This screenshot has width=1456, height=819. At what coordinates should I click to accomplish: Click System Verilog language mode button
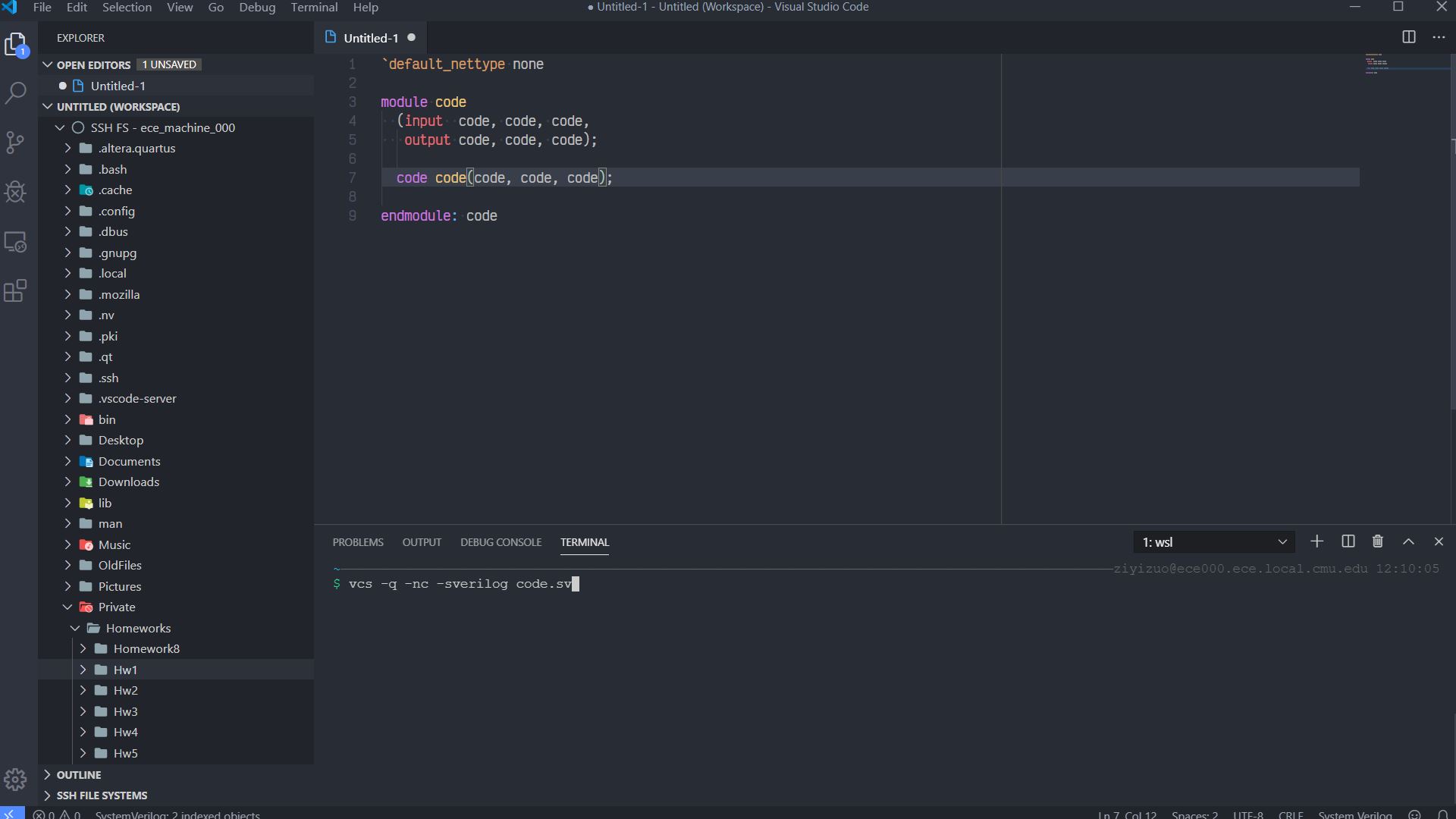click(x=1354, y=814)
